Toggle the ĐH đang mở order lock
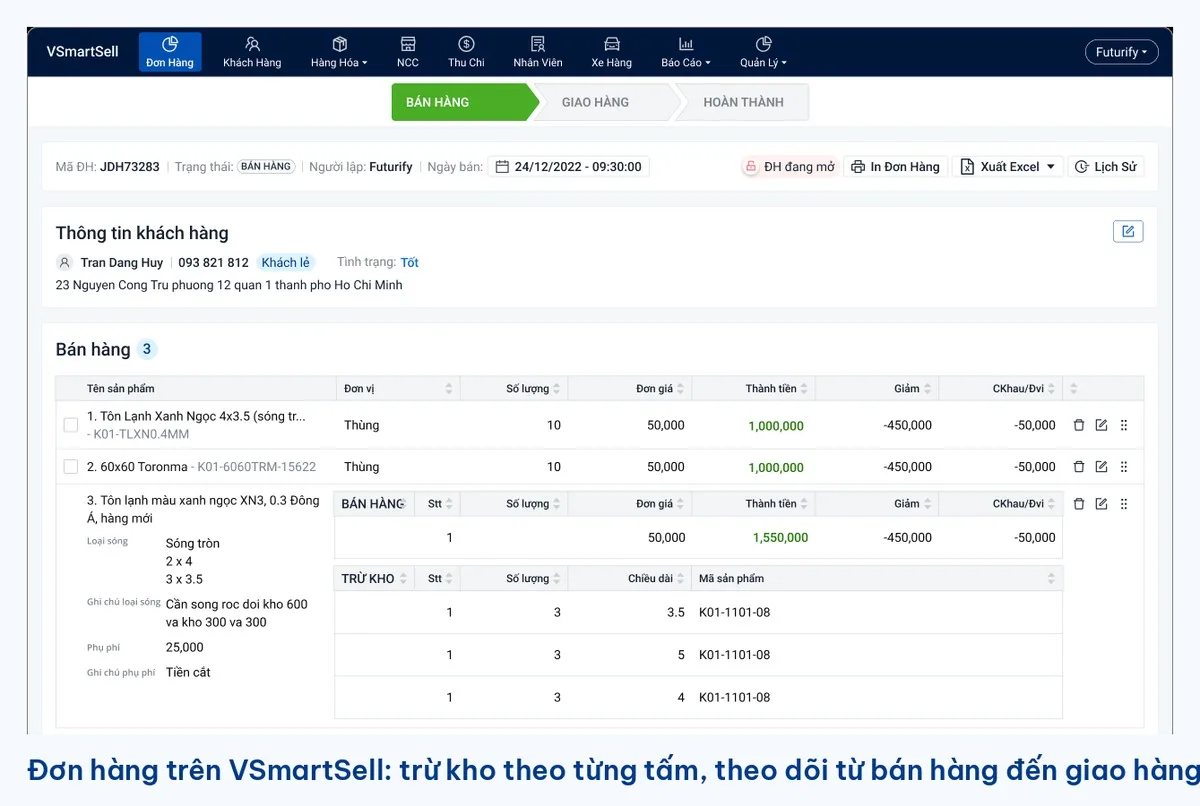Image resolution: width=1200 pixels, height=806 pixels. click(x=788, y=167)
